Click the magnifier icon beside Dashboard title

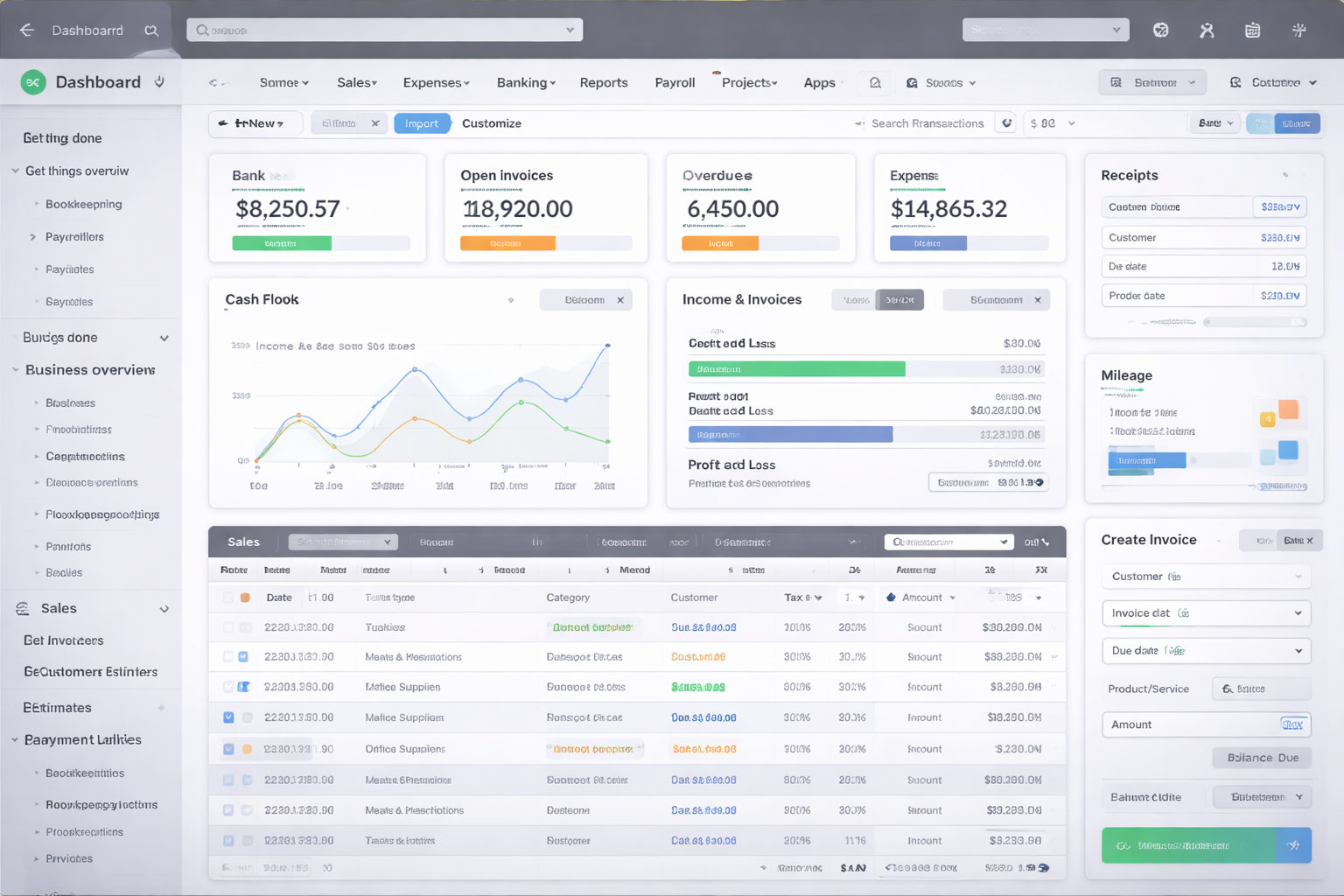(151, 31)
